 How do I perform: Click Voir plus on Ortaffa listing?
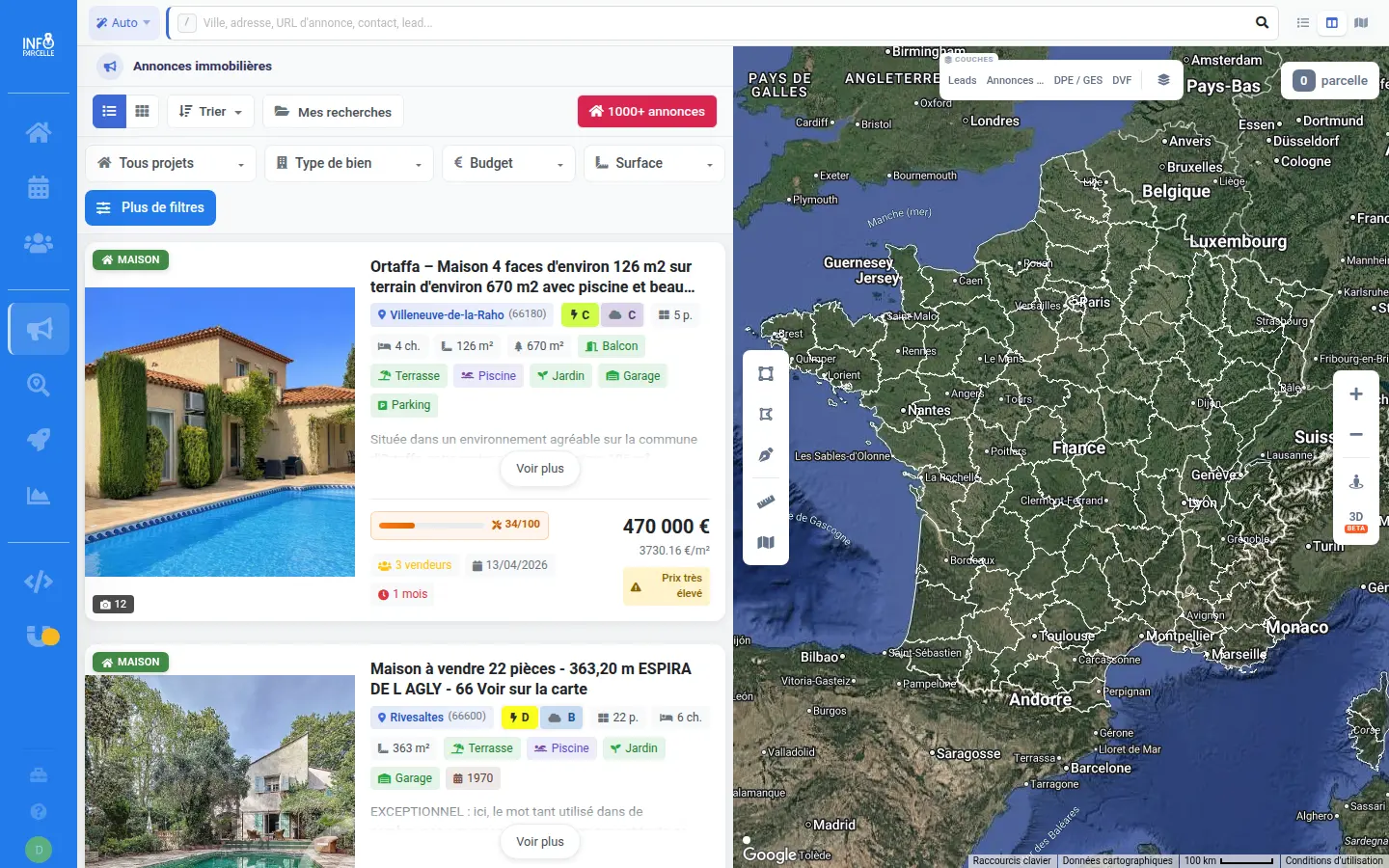click(540, 469)
